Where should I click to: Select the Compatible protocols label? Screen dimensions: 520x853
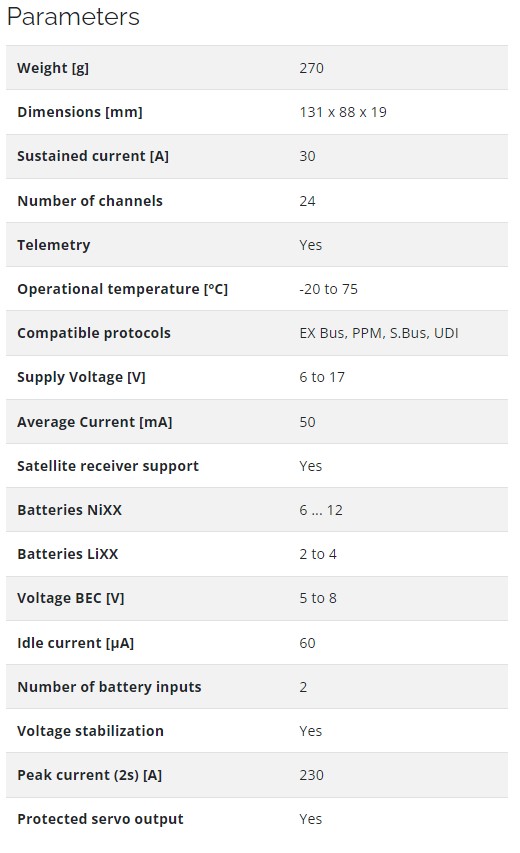tap(94, 333)
